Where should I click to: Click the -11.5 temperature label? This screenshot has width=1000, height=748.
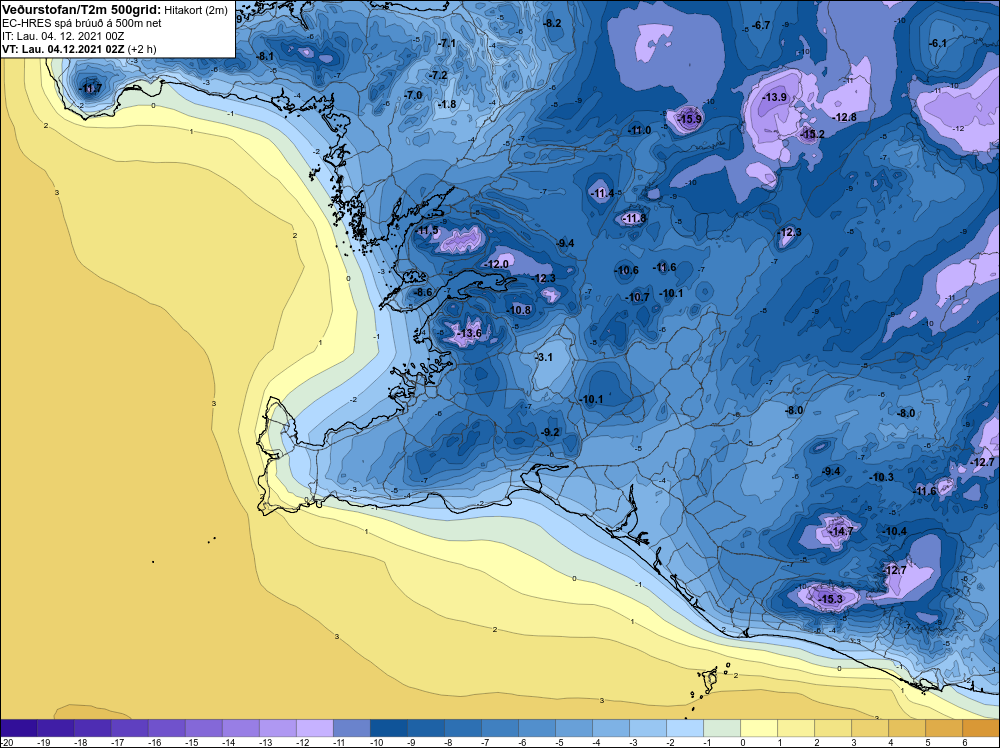point(427,231)
